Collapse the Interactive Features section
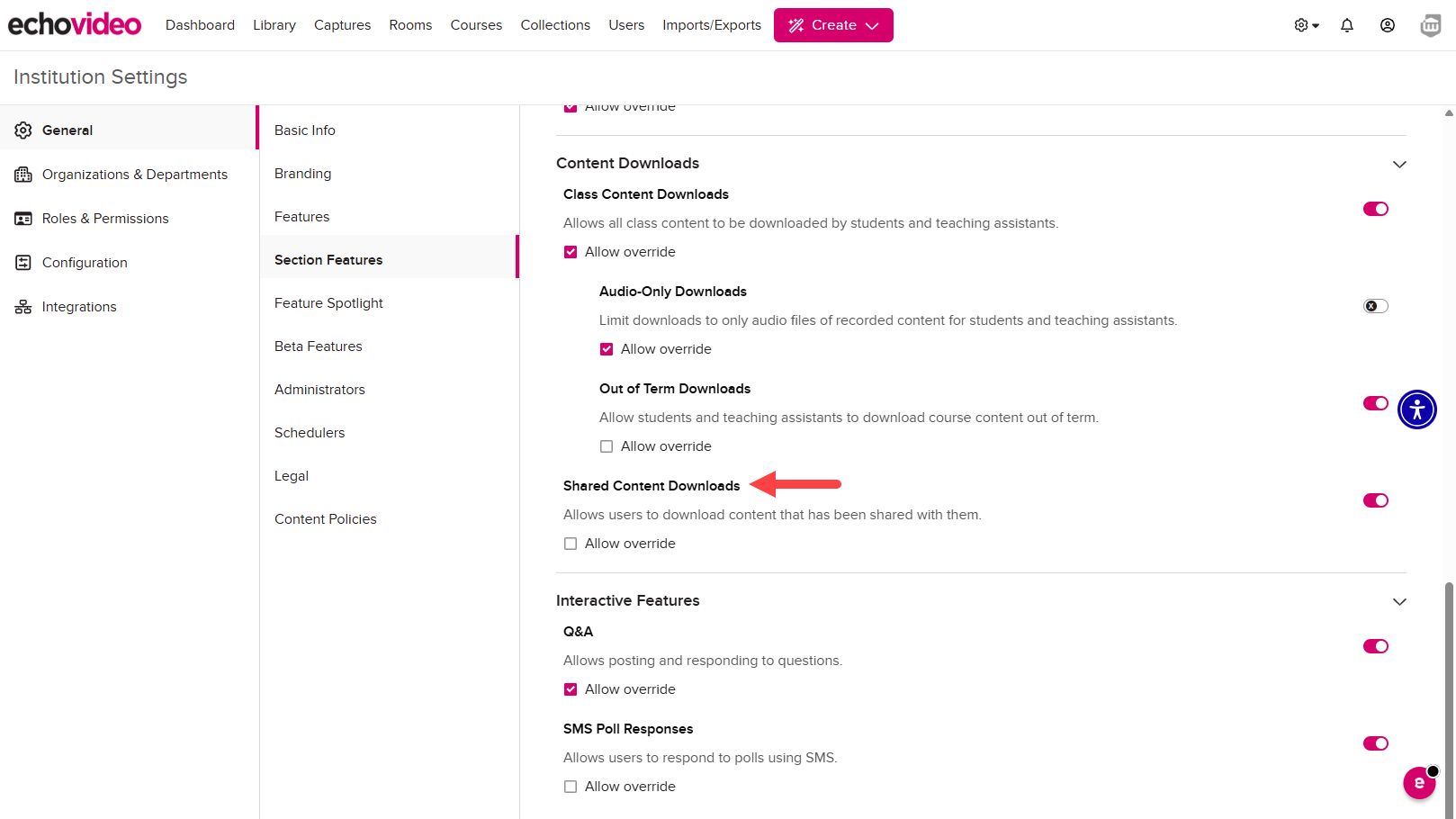 [x=1398, y=601]
